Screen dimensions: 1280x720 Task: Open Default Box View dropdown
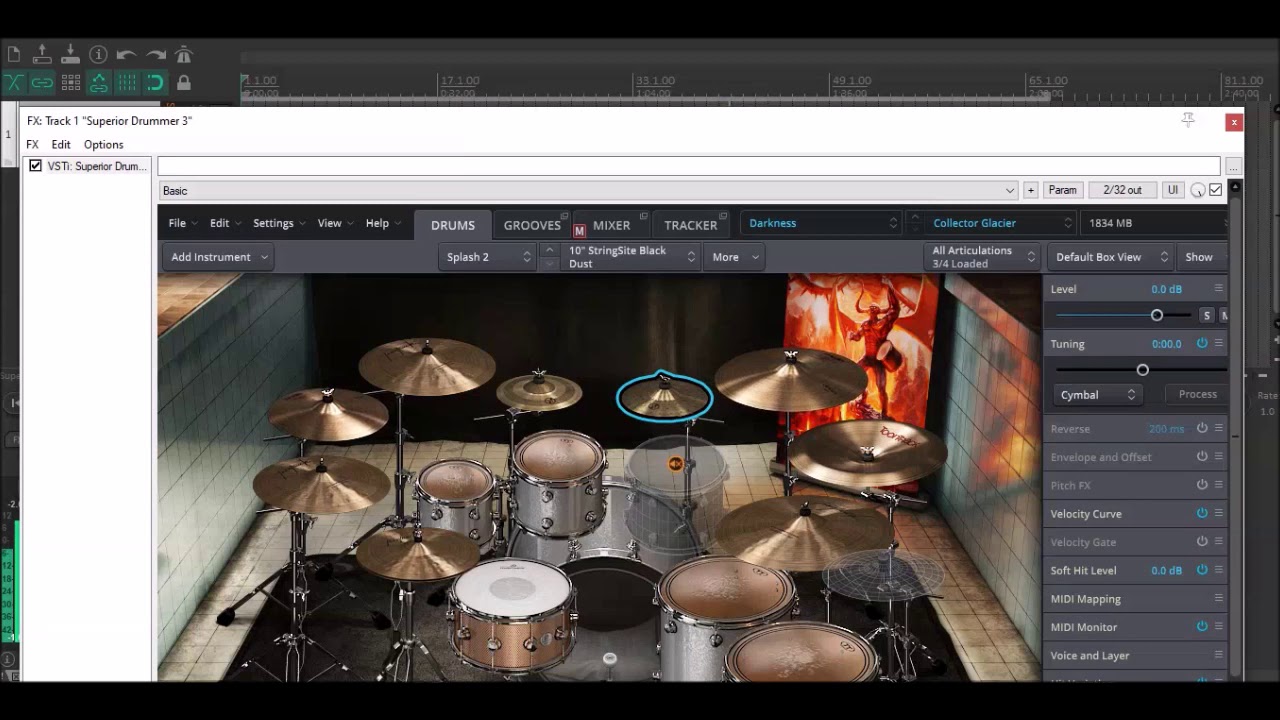1112,257
